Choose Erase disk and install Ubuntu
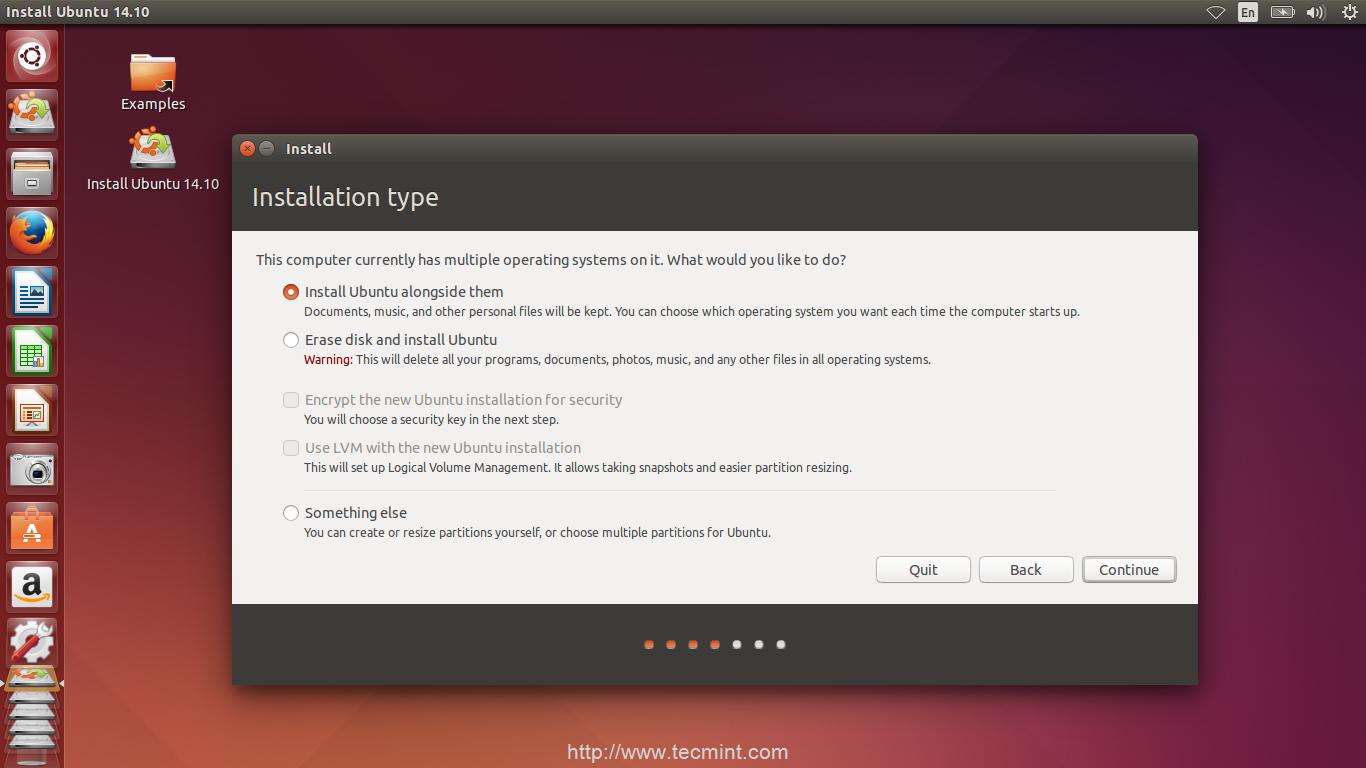Screen dimensions: 1366x768 pyautogui.click(x=390, y=340)
